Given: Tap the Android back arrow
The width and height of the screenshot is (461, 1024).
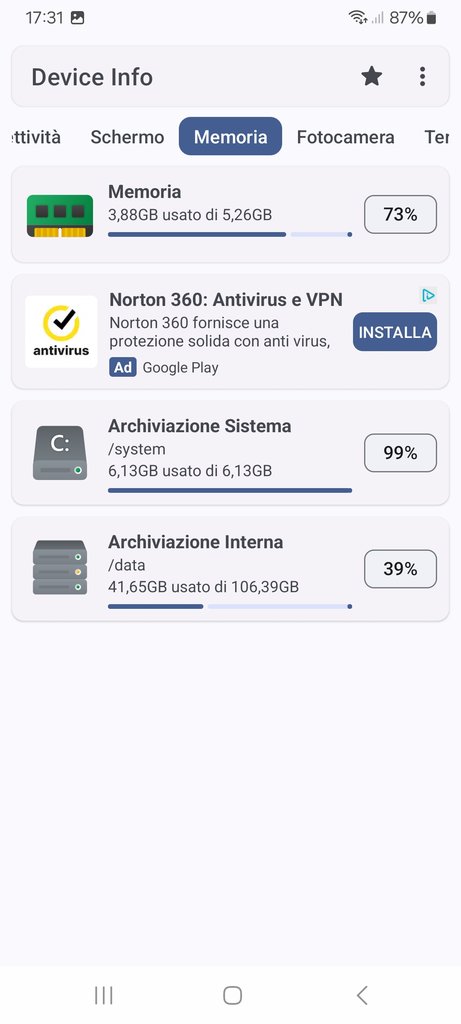Looking at the screenshot, I should 362,995.
